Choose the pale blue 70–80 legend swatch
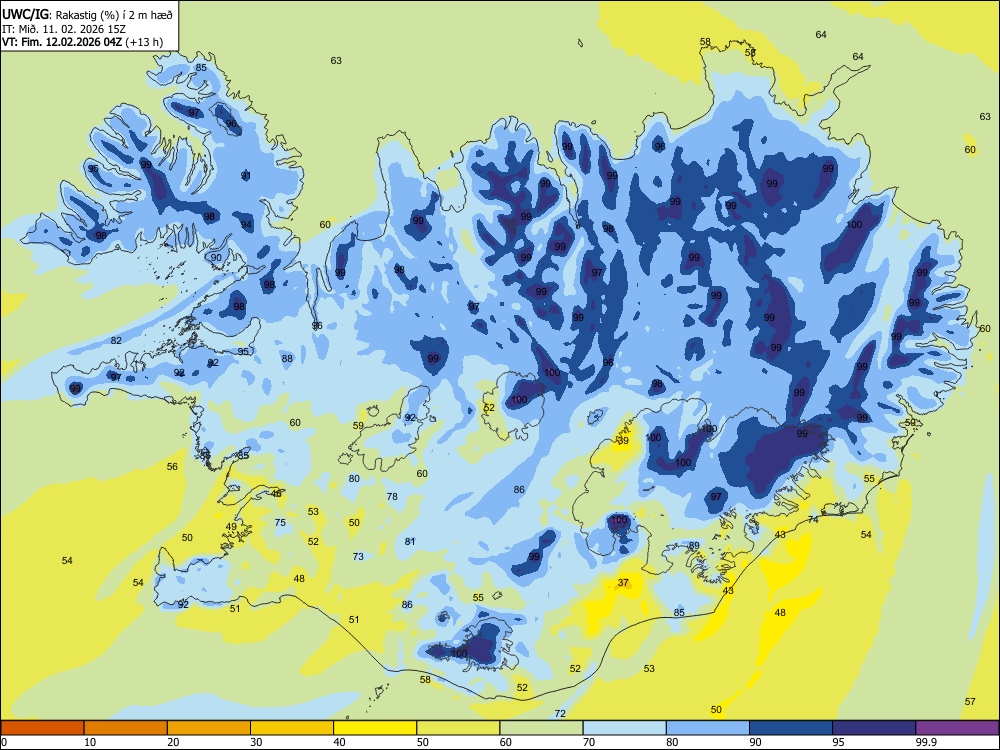The image size is (1000, 750). click(624, 728)
